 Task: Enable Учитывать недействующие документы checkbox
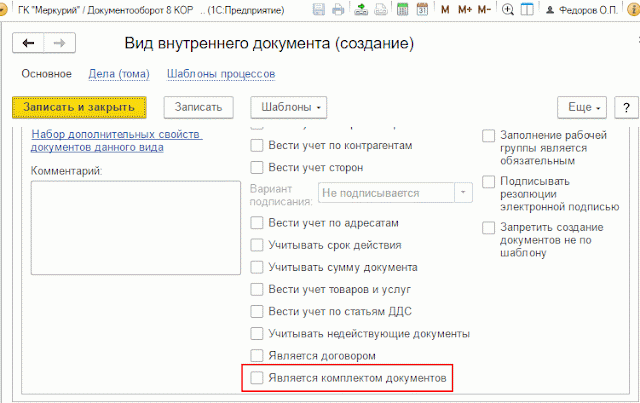click(x=256, y=334)
